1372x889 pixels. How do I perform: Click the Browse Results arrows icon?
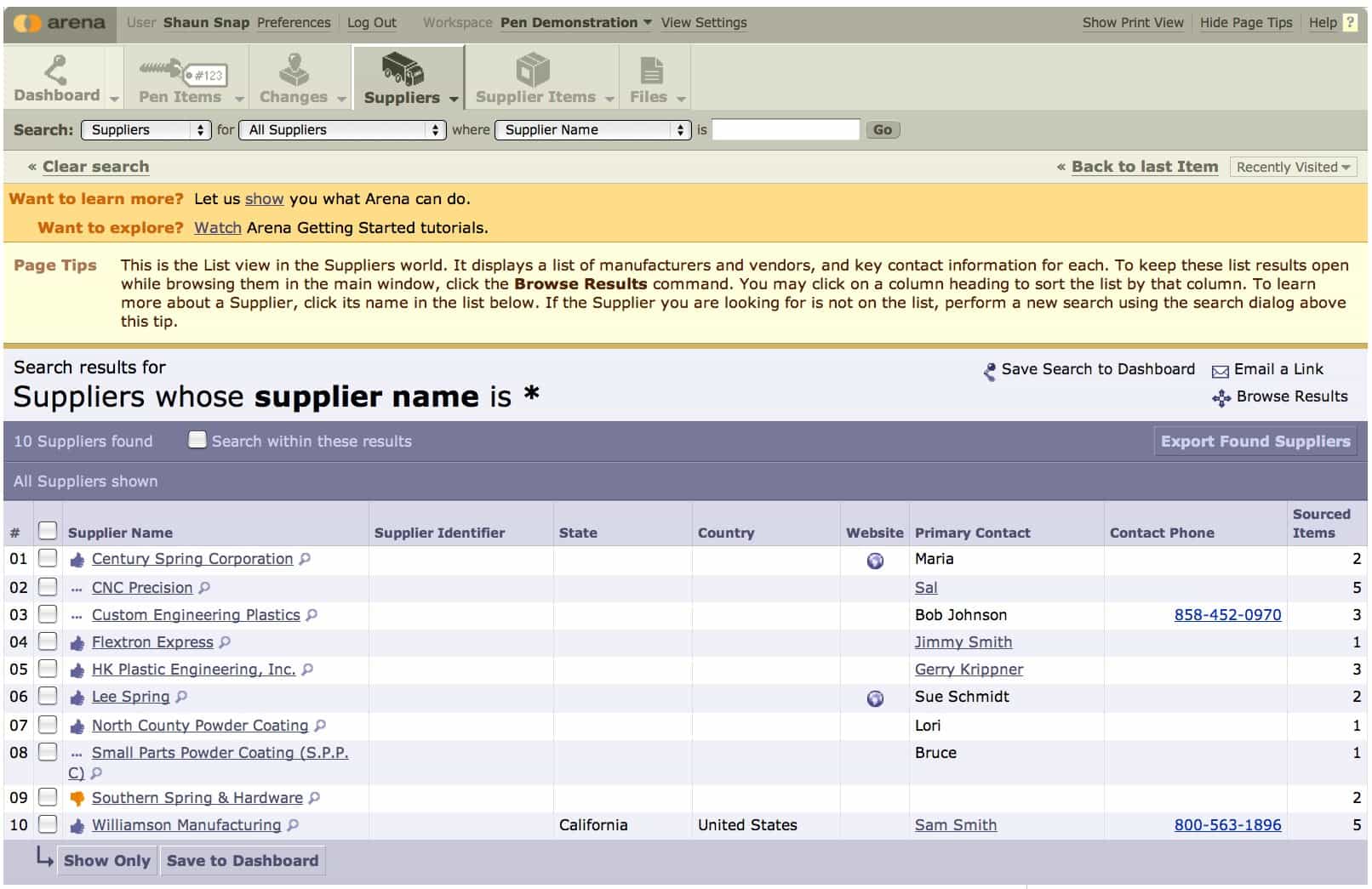[1221, 398]
